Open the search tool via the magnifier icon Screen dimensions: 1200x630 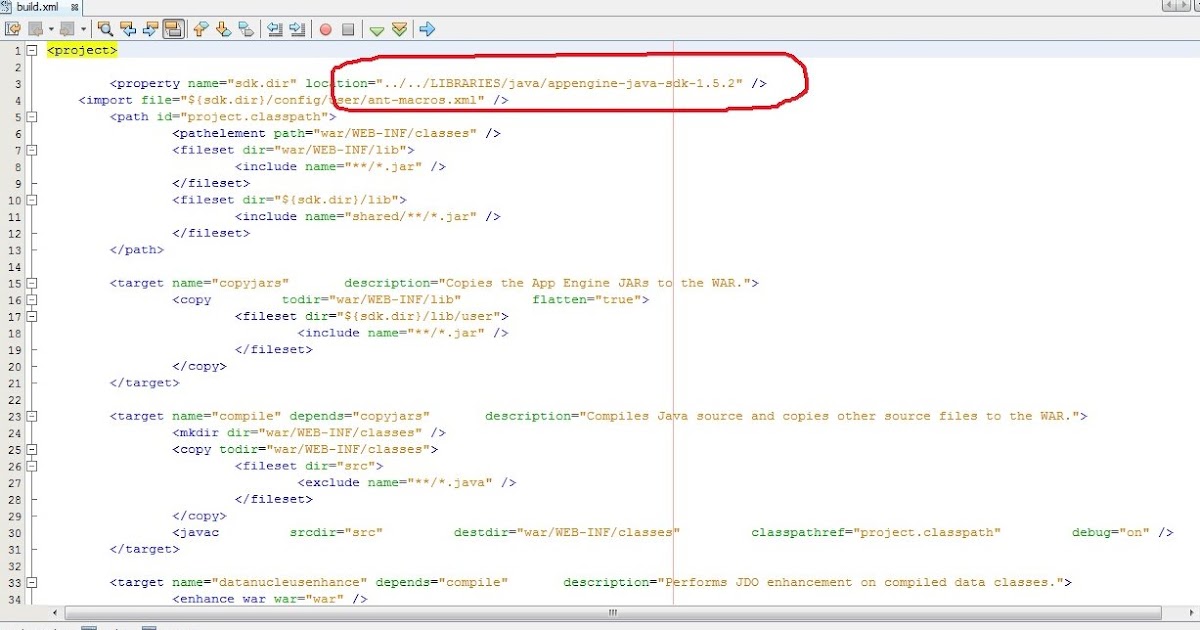(x=105, y=29)
